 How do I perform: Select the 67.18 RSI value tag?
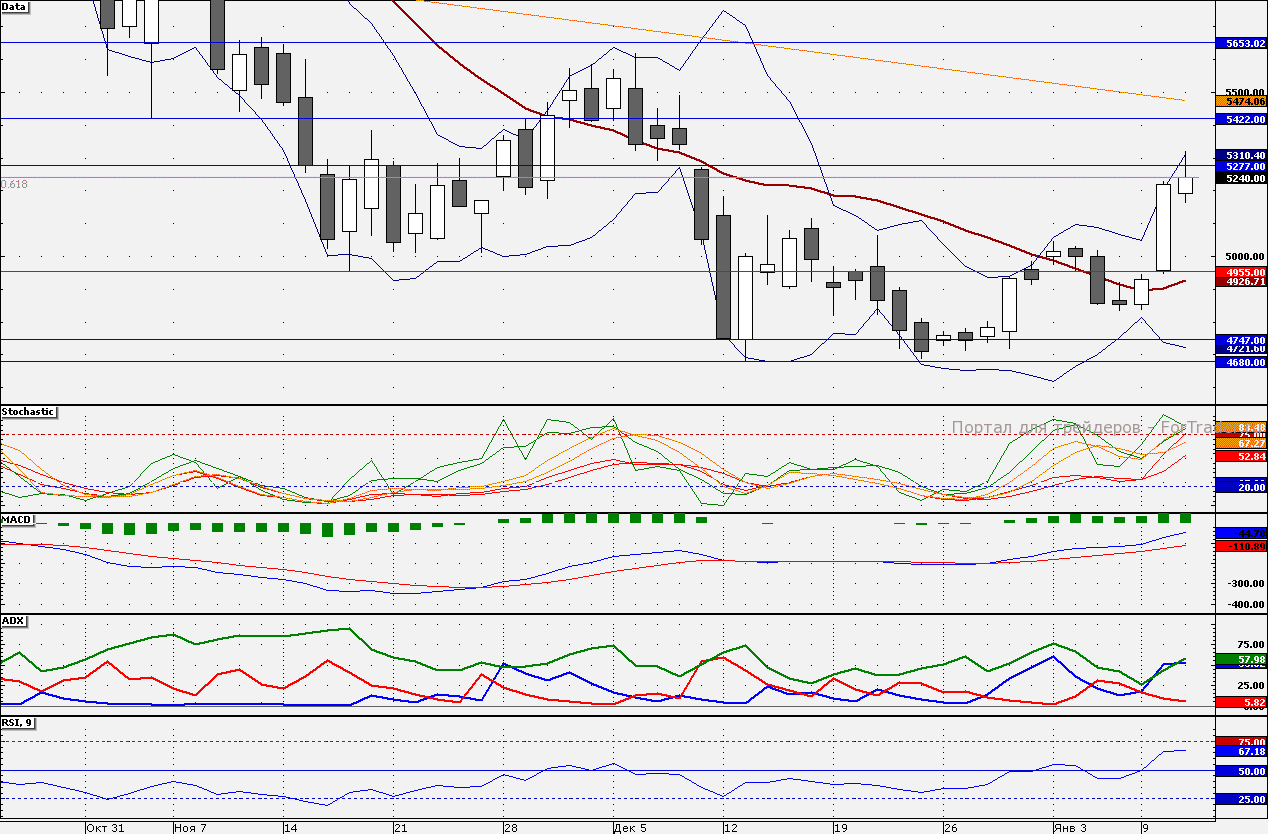(x=1240, y=751)
